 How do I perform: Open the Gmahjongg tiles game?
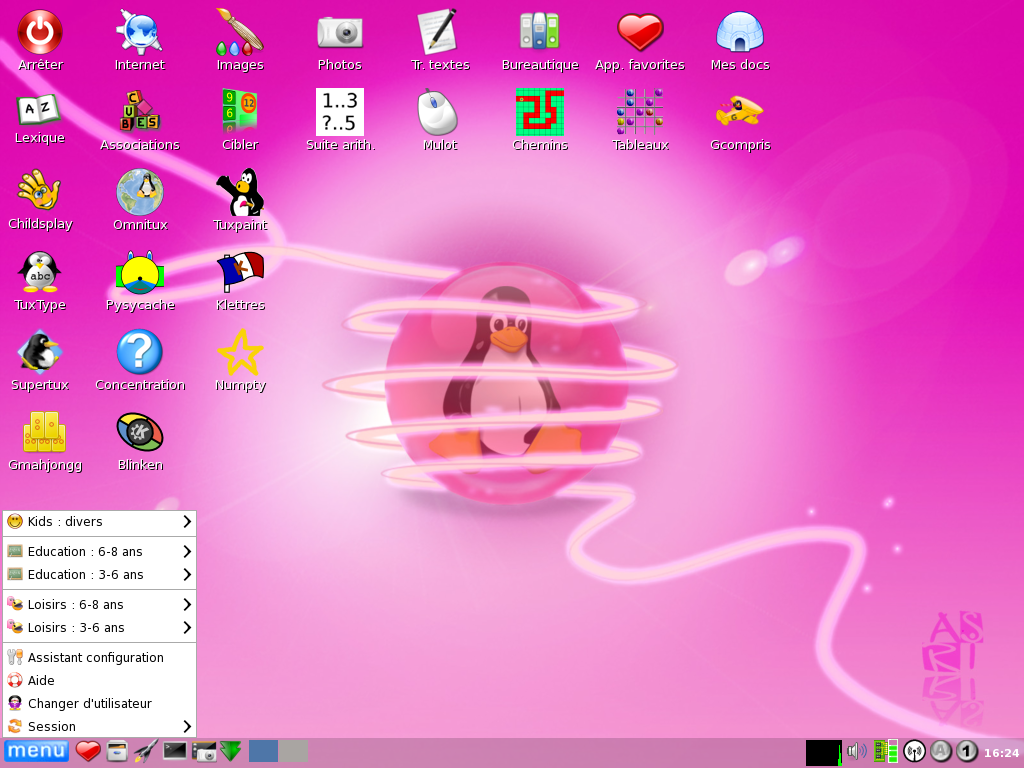44,432
